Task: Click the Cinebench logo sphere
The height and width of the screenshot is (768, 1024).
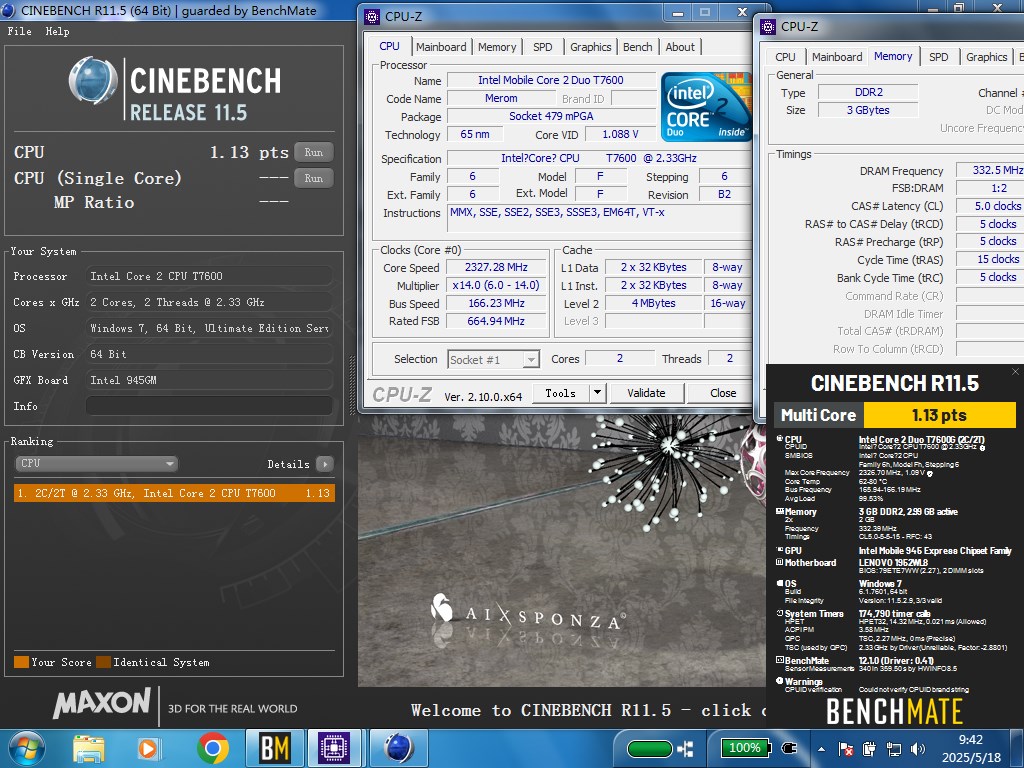Action: (x=93, y=80)
